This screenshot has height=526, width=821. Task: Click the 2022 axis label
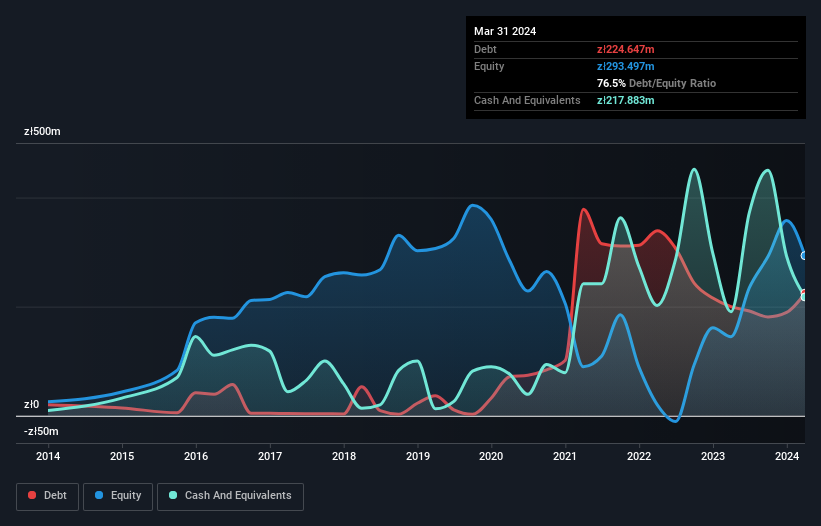tap(639, 456)
